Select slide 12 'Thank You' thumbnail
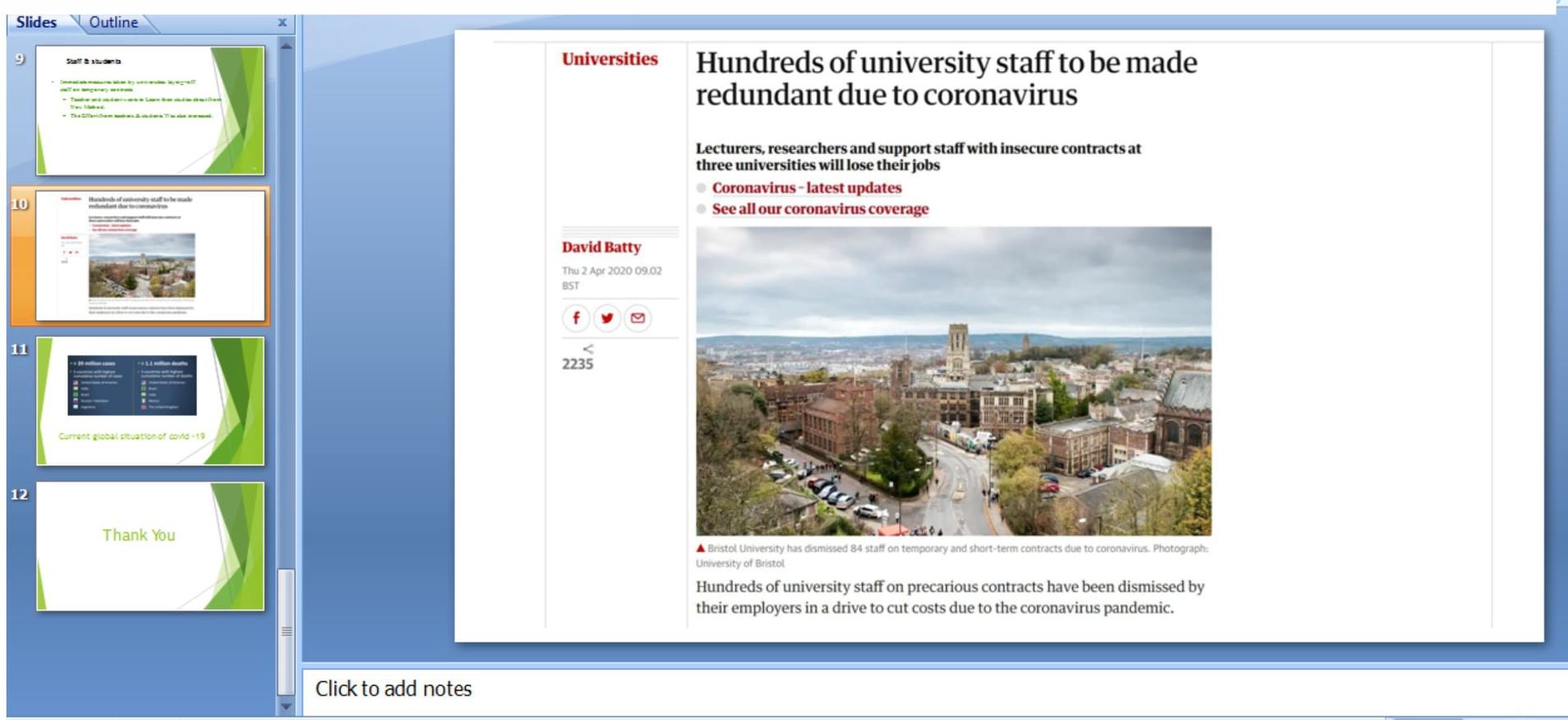This screenshot has height=720, width=1568. 151,546
